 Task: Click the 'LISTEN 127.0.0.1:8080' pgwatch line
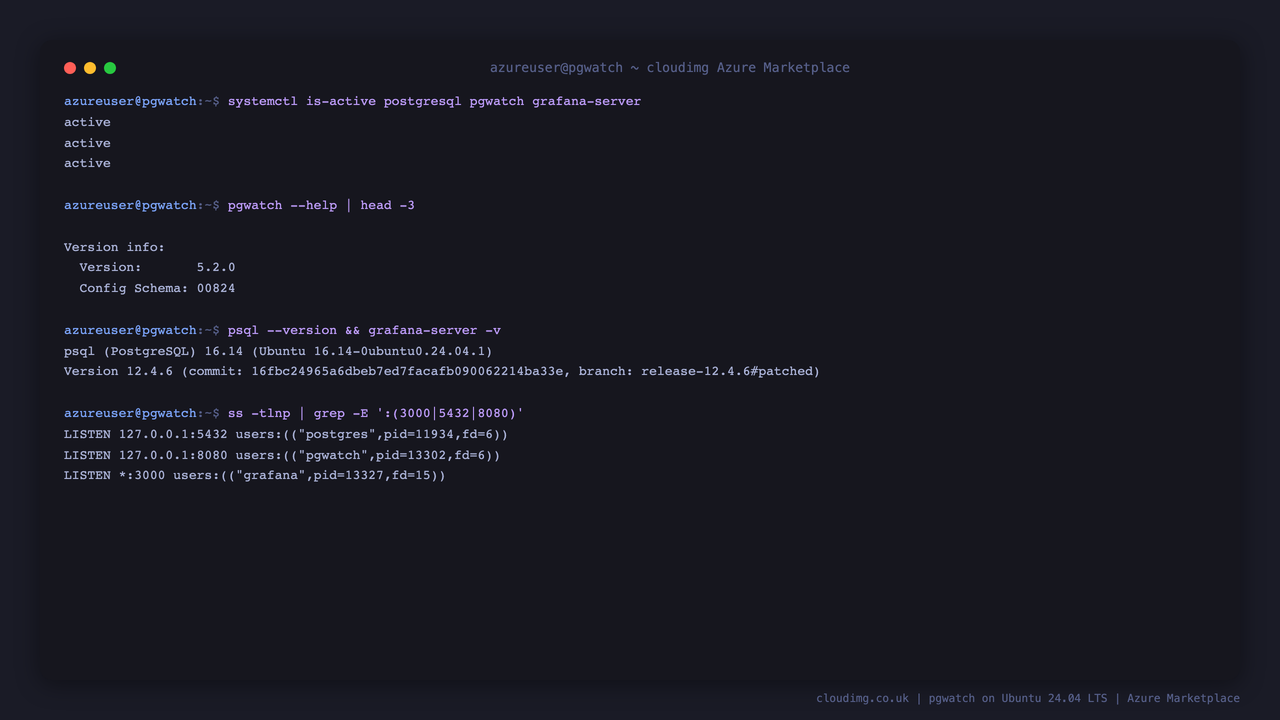pos(282,455)
